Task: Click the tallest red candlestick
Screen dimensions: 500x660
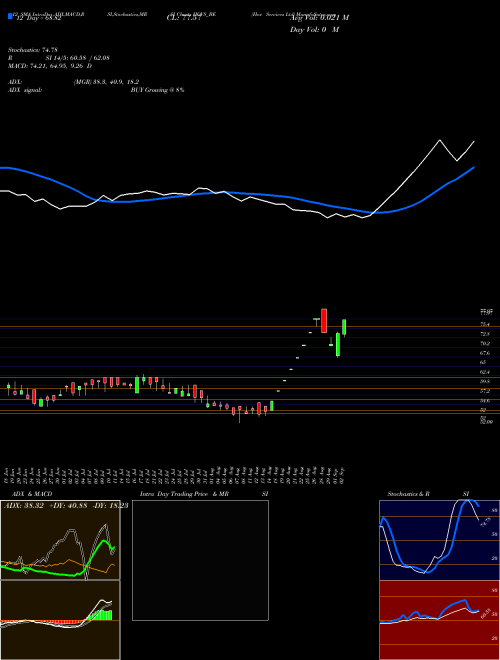Action: coord(324,321)
